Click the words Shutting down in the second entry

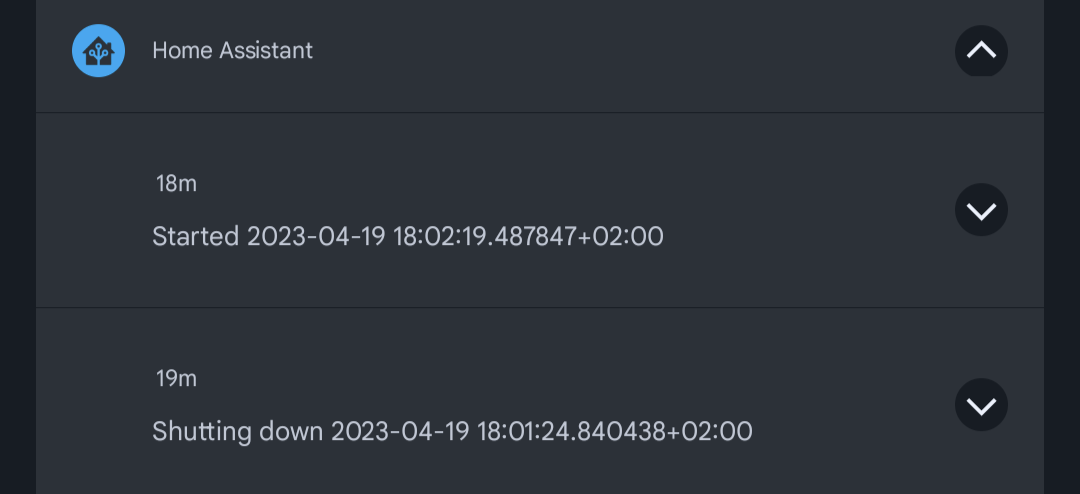point(238,432)
